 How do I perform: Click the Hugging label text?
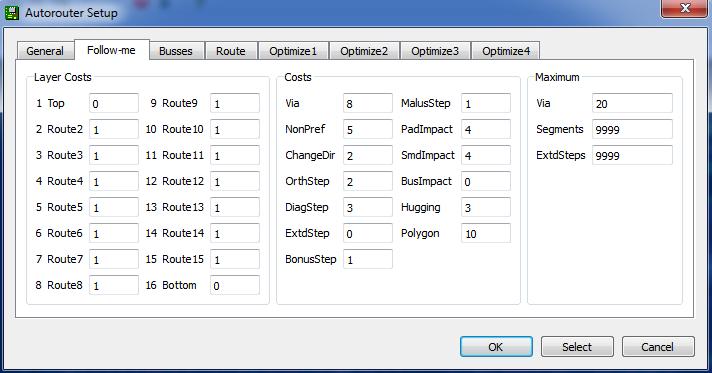pyautogui.click(x=420, y=207)
